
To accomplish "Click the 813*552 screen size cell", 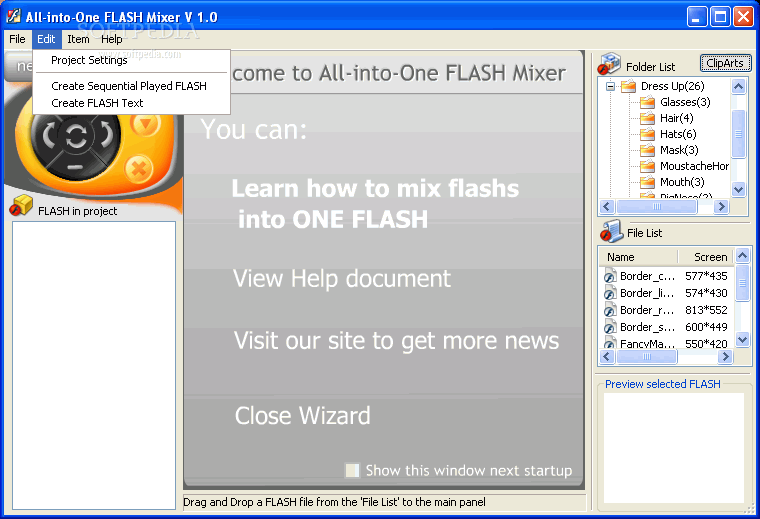I will [x=706, y=310].
